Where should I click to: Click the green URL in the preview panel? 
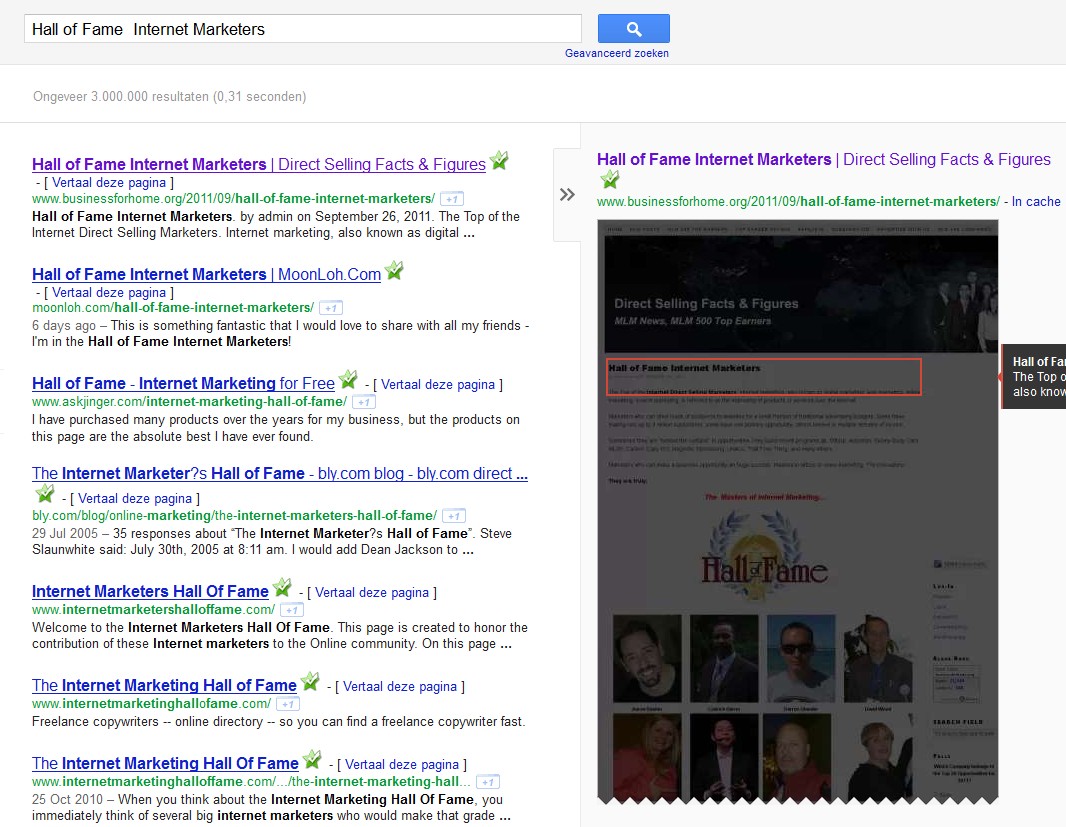click(x=798, y=201)
